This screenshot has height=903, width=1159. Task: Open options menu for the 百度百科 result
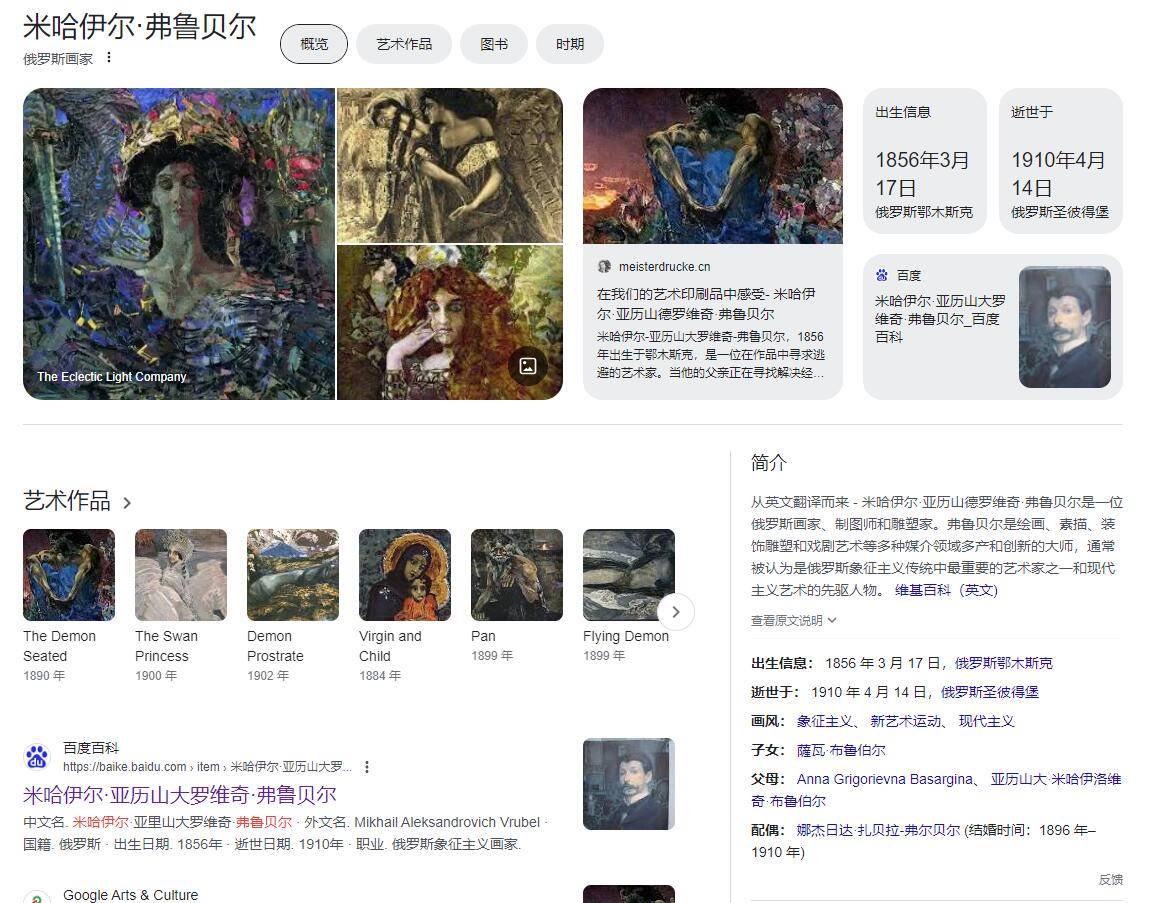tap(367, 767)
